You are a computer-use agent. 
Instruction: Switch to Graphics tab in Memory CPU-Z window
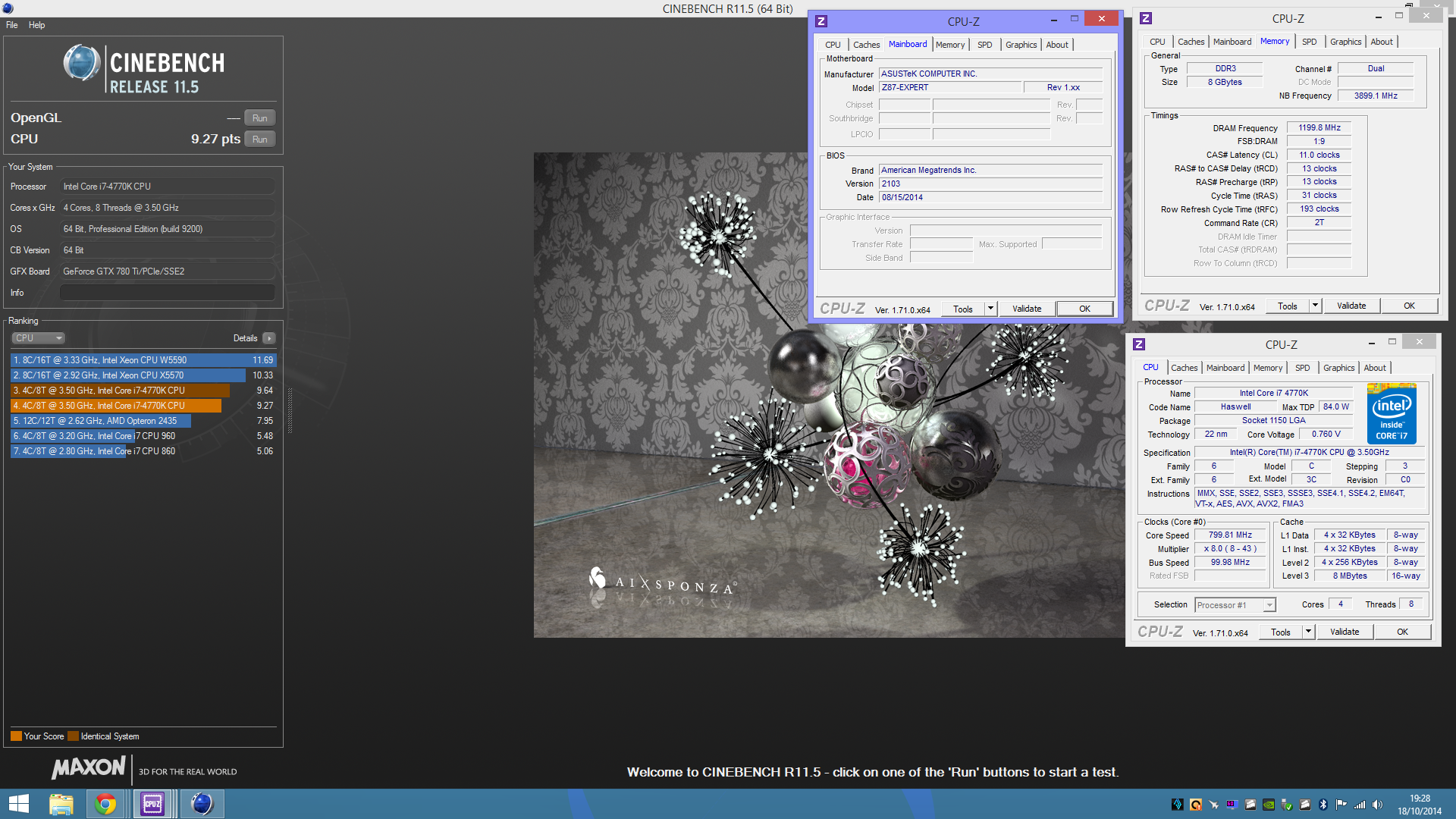(1345, 42)
